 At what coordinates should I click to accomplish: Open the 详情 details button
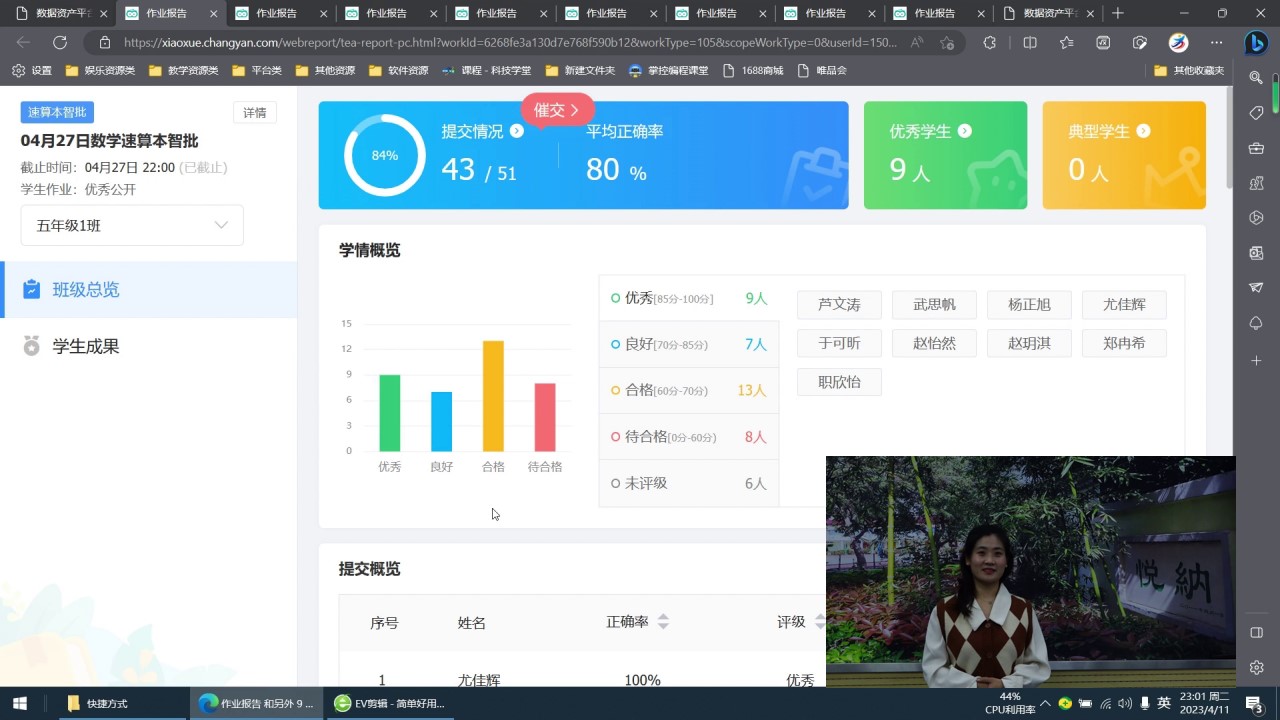[x=255, y=113]
